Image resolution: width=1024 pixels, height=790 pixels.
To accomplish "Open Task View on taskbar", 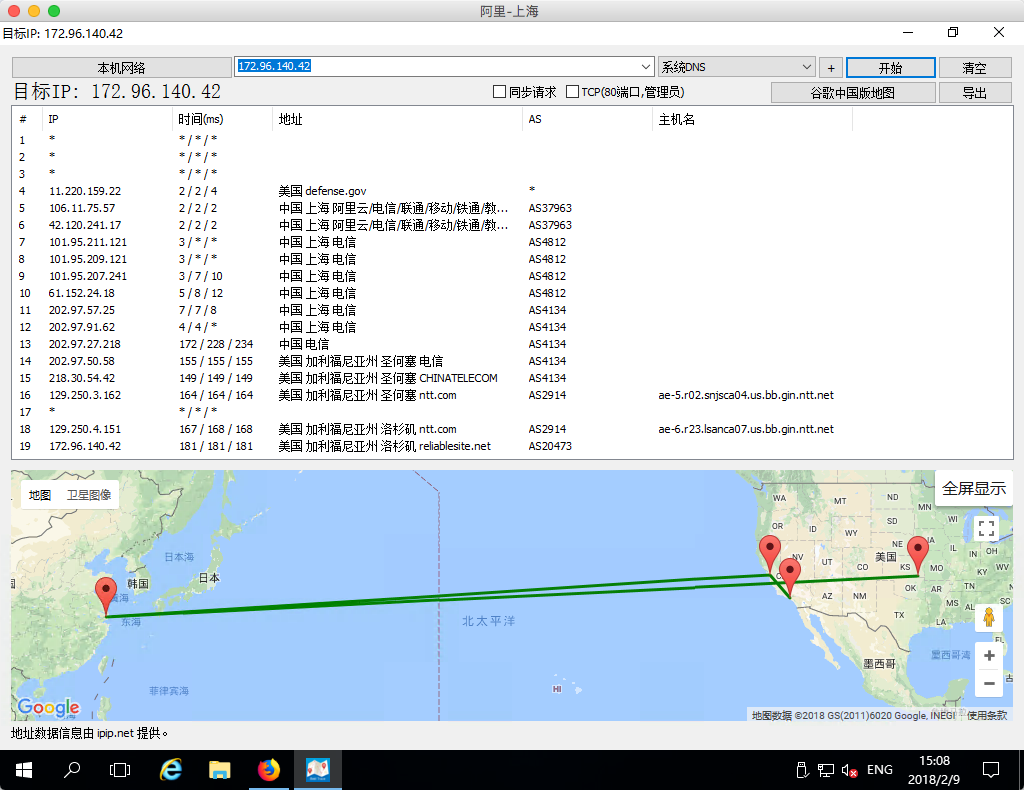I will pos(120,770).
